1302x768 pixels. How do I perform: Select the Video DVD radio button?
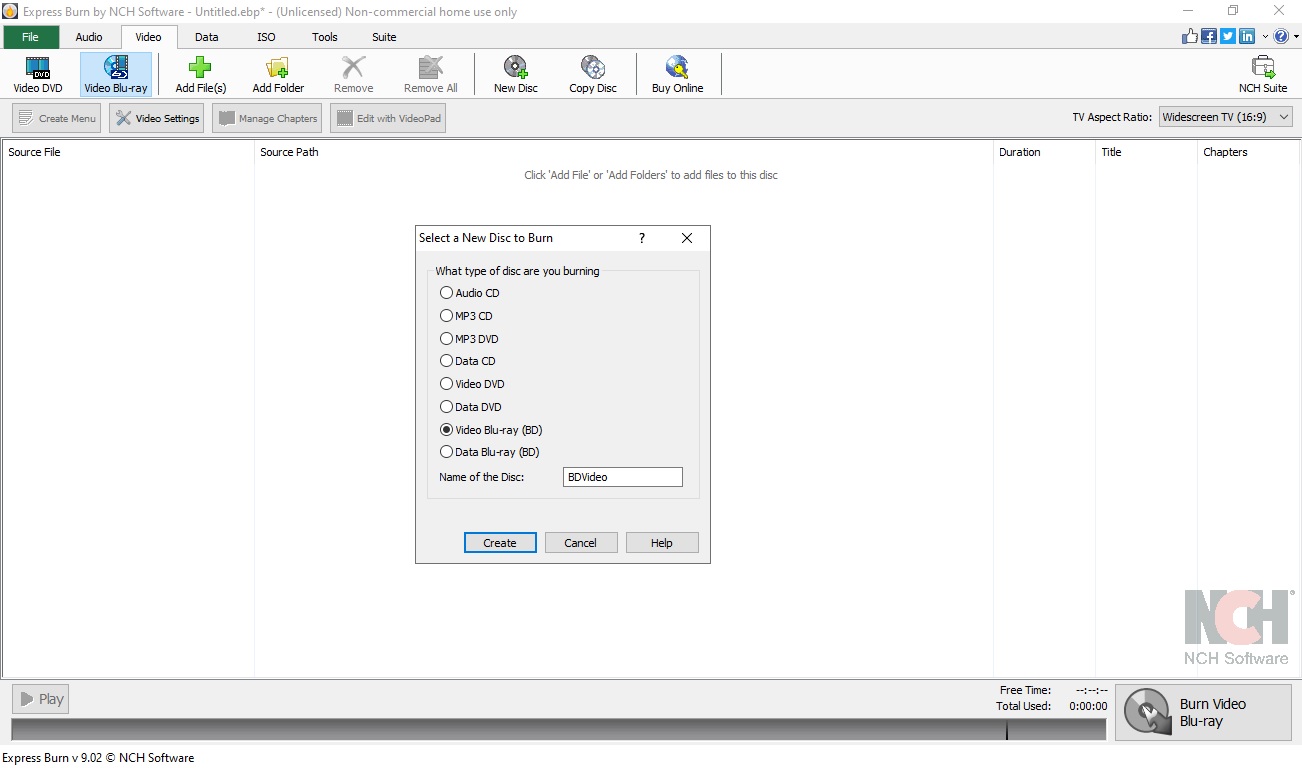point(447,384)
